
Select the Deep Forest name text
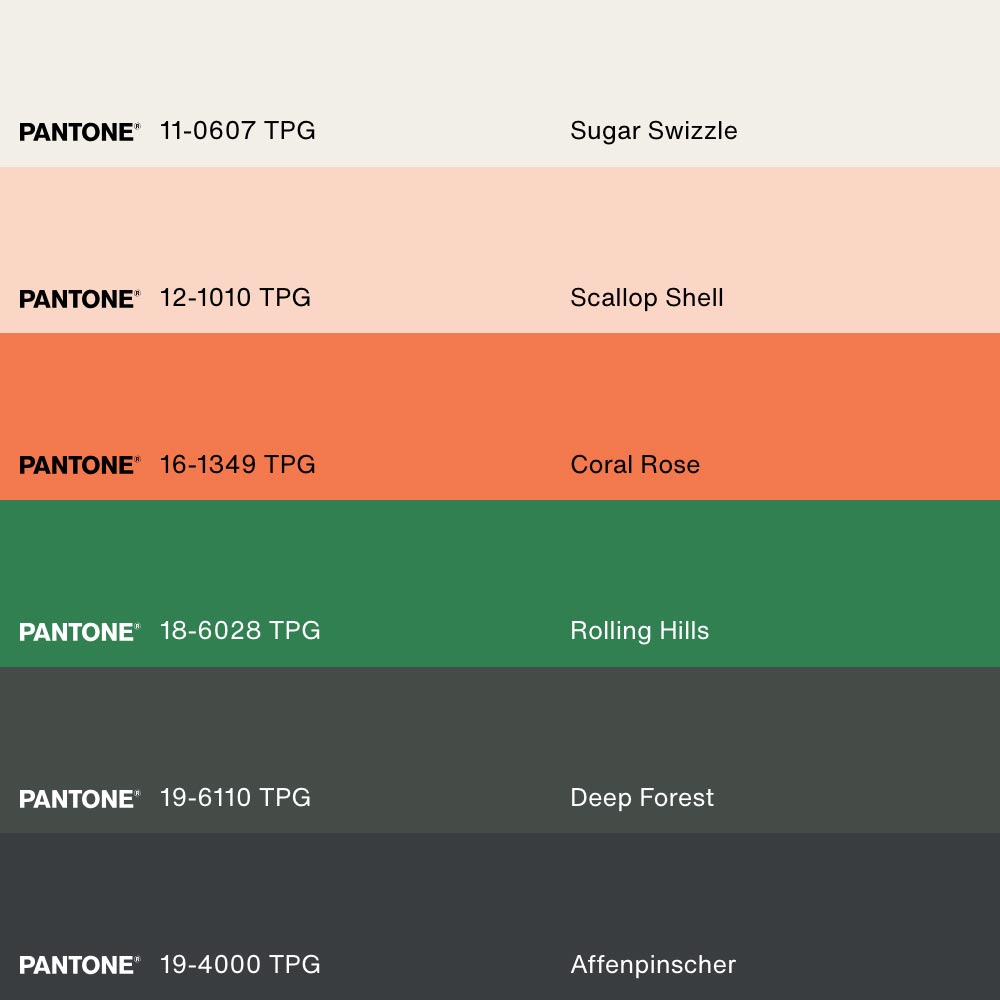642,798
